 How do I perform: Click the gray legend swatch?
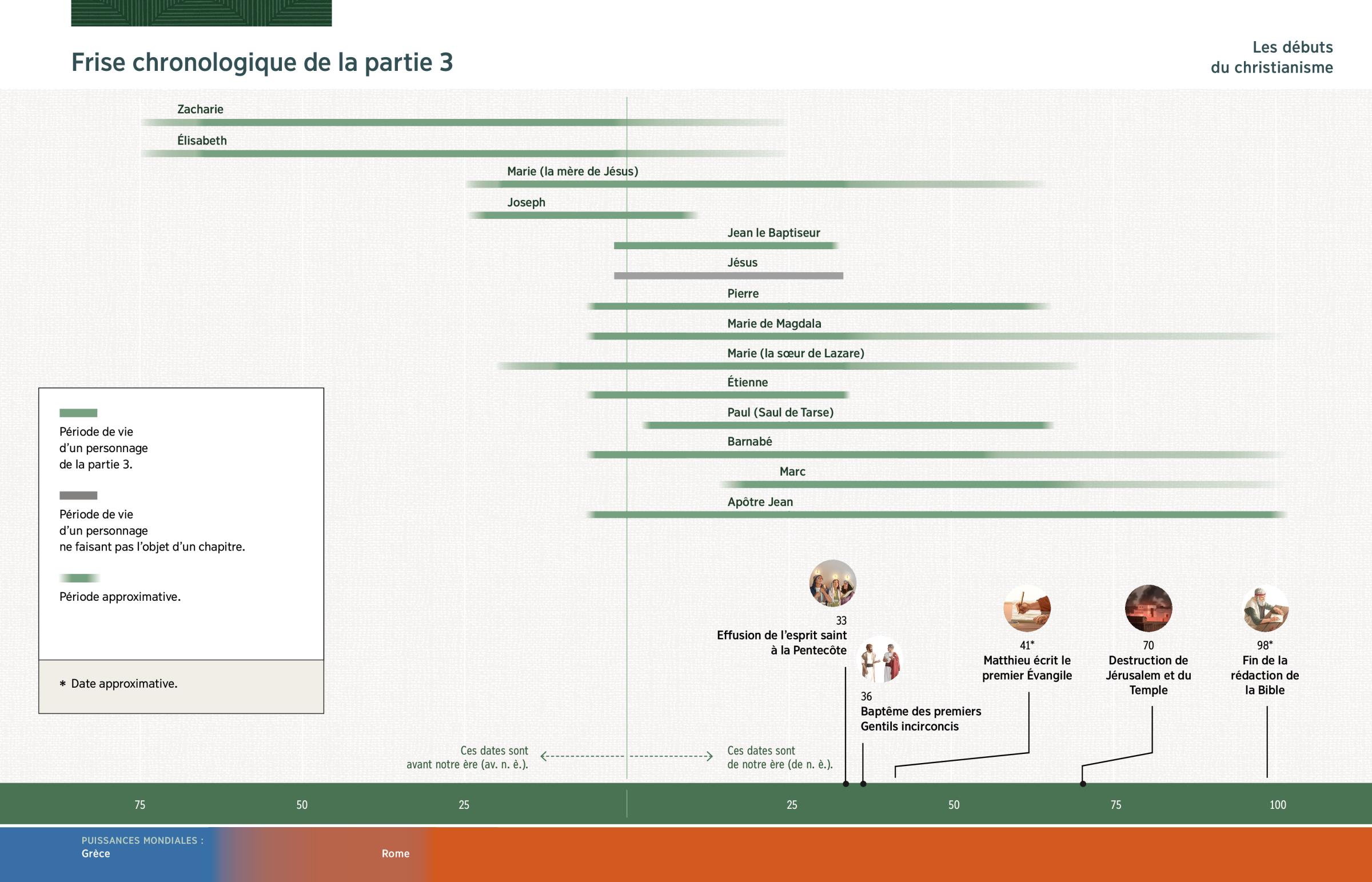[78, 496]
